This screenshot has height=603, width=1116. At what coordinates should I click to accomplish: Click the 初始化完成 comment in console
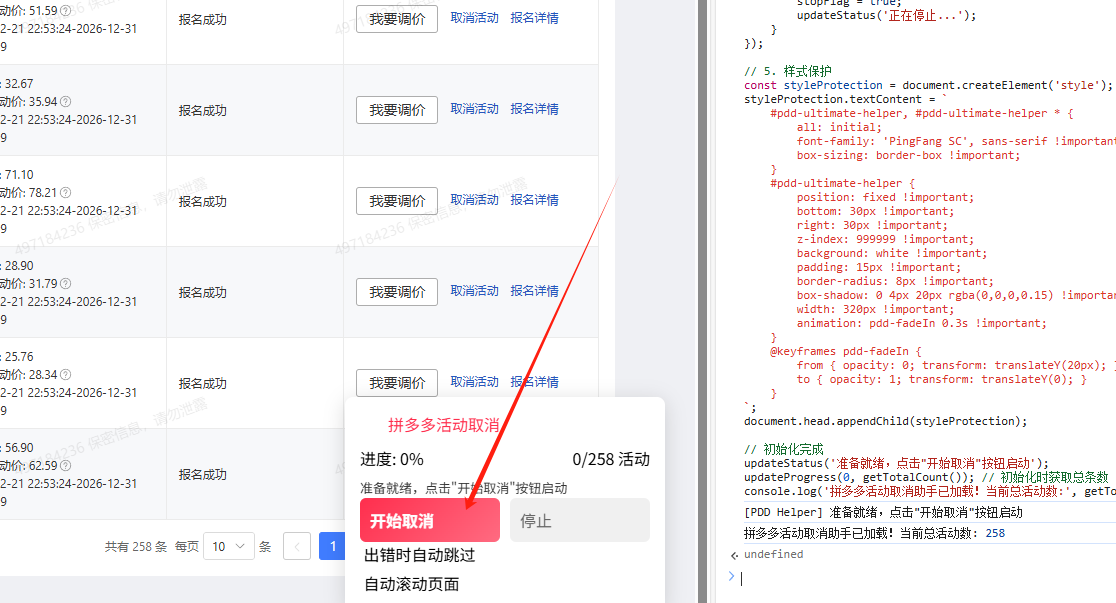click(784, 449)
